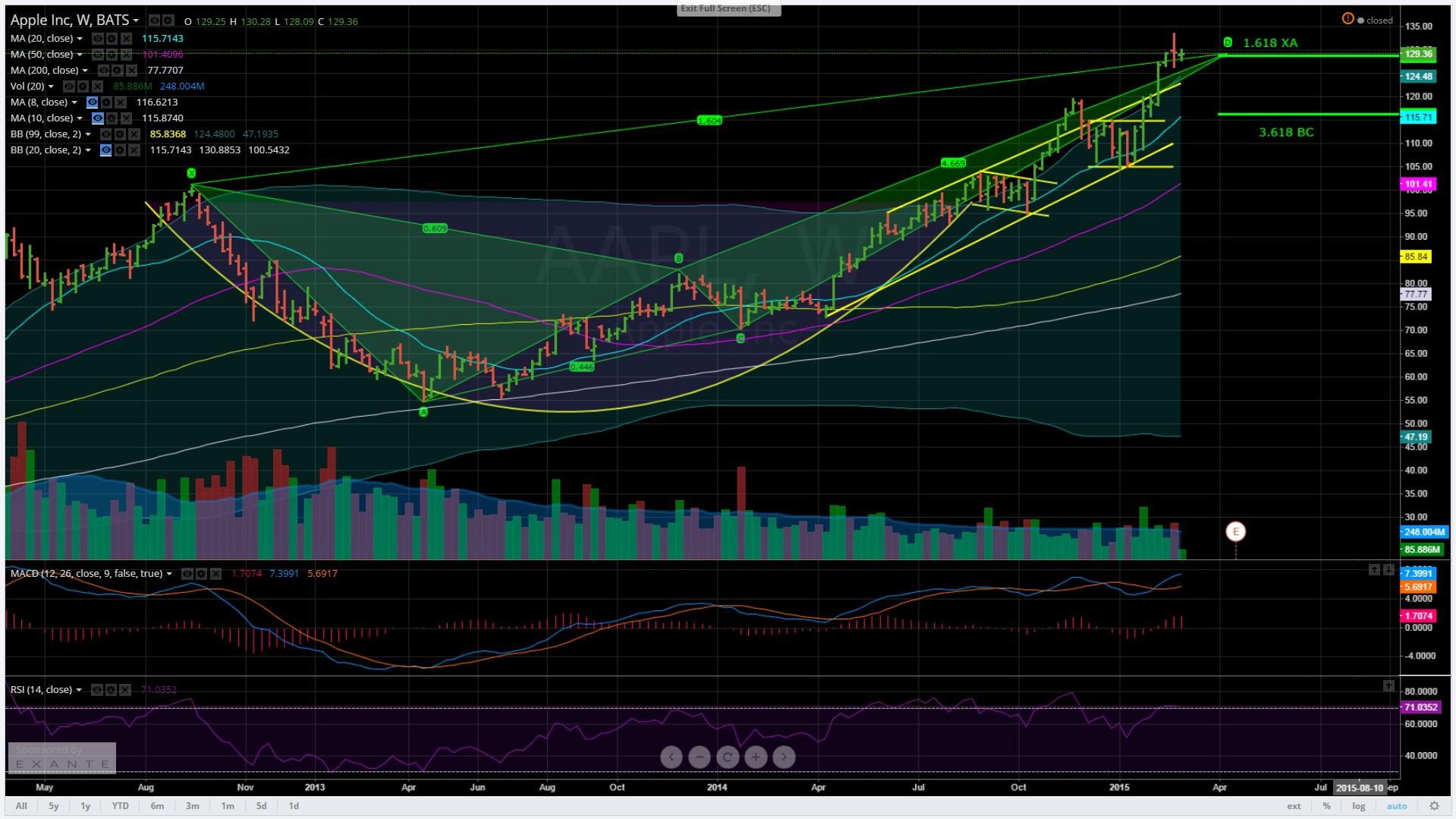The image size is (1456, 819).
Task: Expand the MA (50, close) dropdown arrow
Action: tap(80, 55)
